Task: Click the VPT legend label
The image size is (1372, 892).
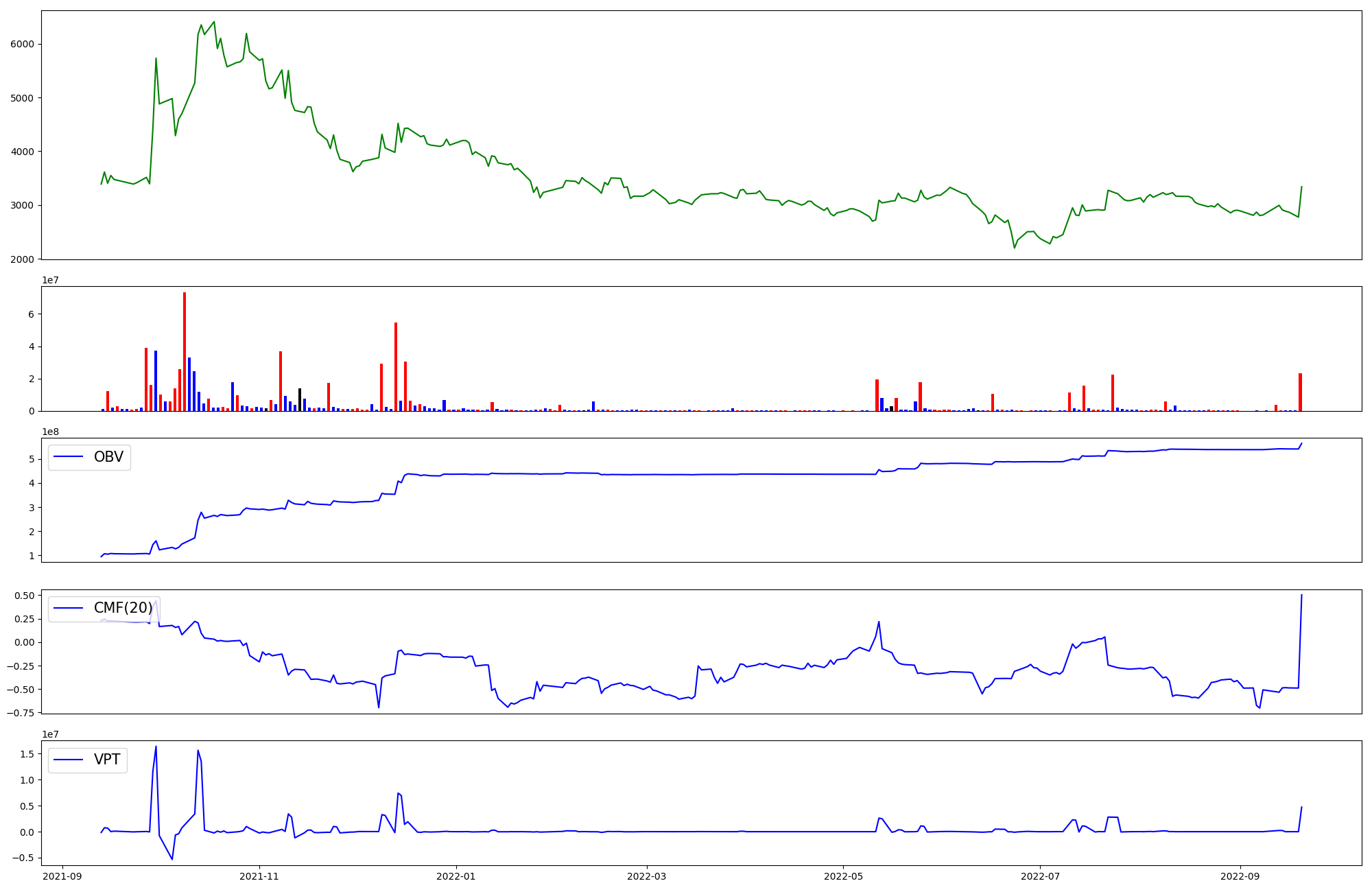Action: pyautogui.click(x=107, y=760)
